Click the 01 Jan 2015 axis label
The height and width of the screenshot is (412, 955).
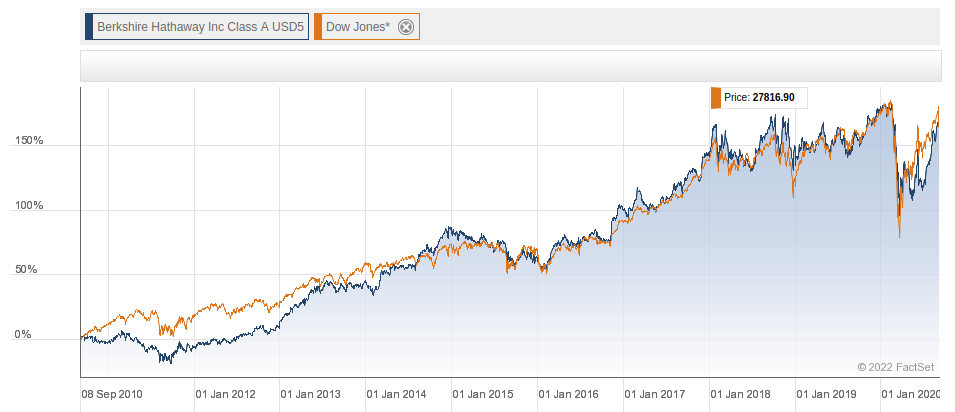483,394
